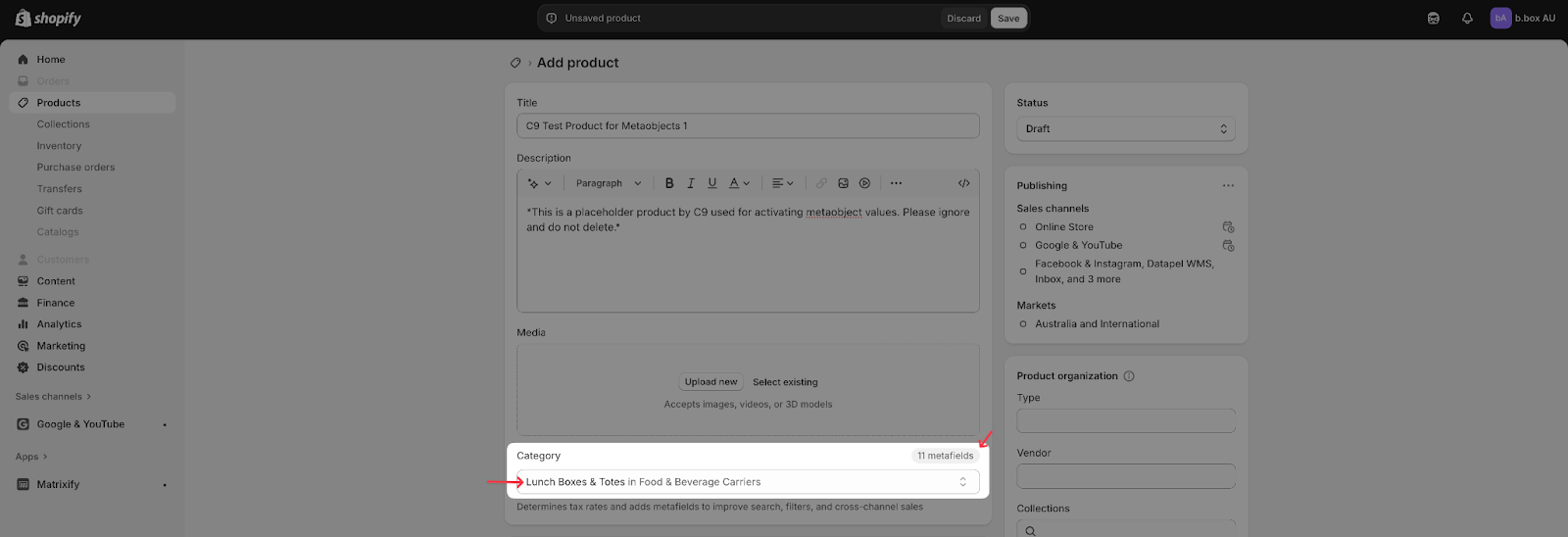Click the Save button
This screenshot has height=537, width=1568.
tap(1008, 19)
